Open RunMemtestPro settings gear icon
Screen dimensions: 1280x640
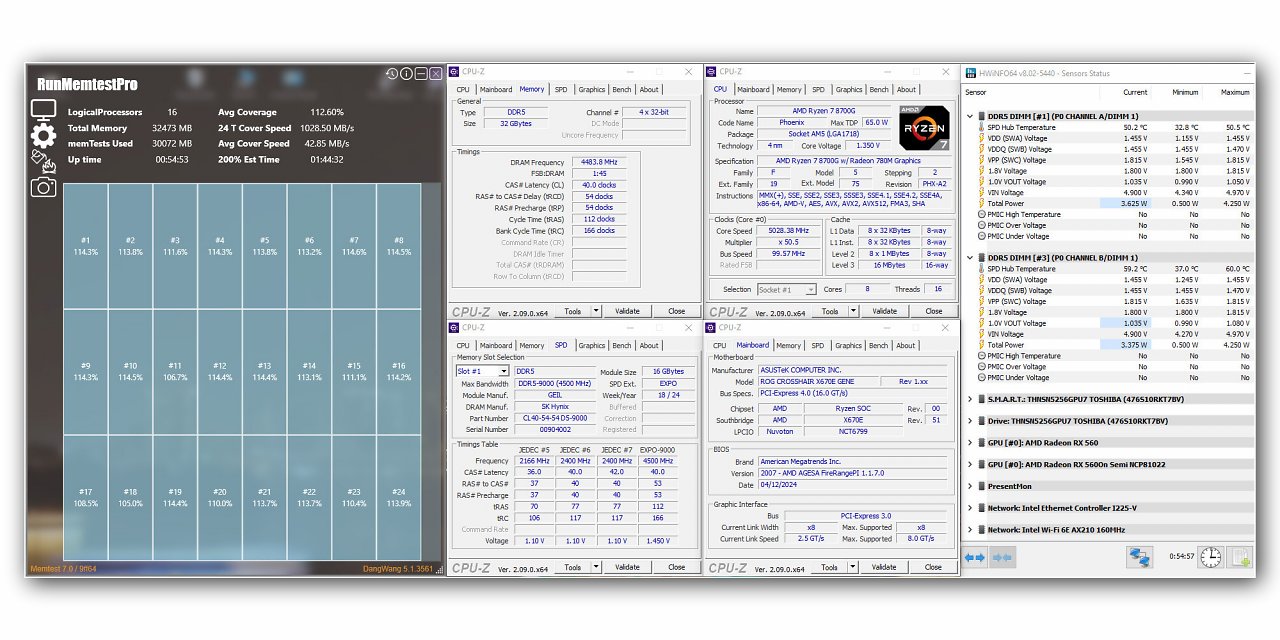tap(43, 136)
